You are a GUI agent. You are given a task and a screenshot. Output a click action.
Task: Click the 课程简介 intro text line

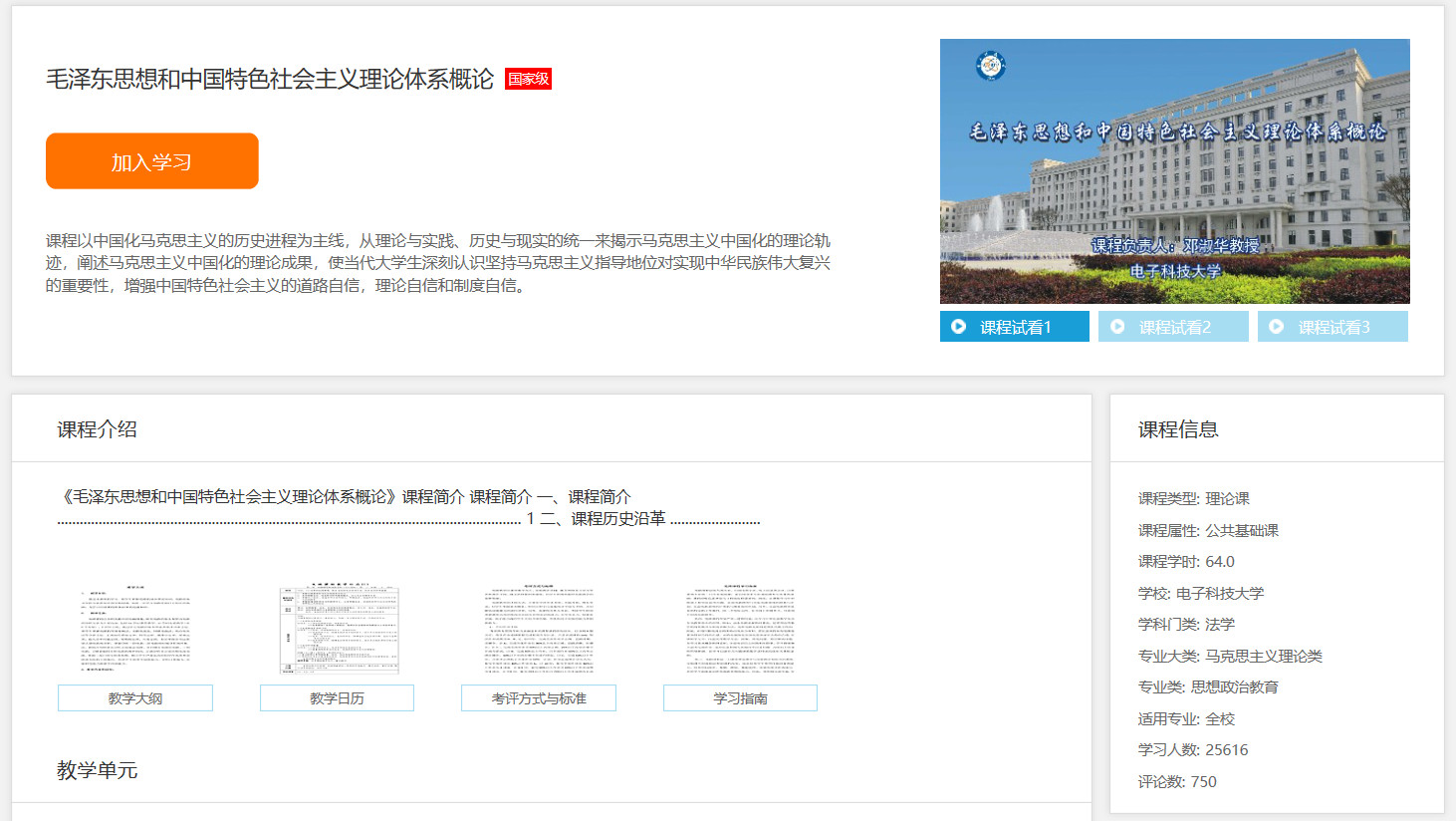click(x=345, y=496)
